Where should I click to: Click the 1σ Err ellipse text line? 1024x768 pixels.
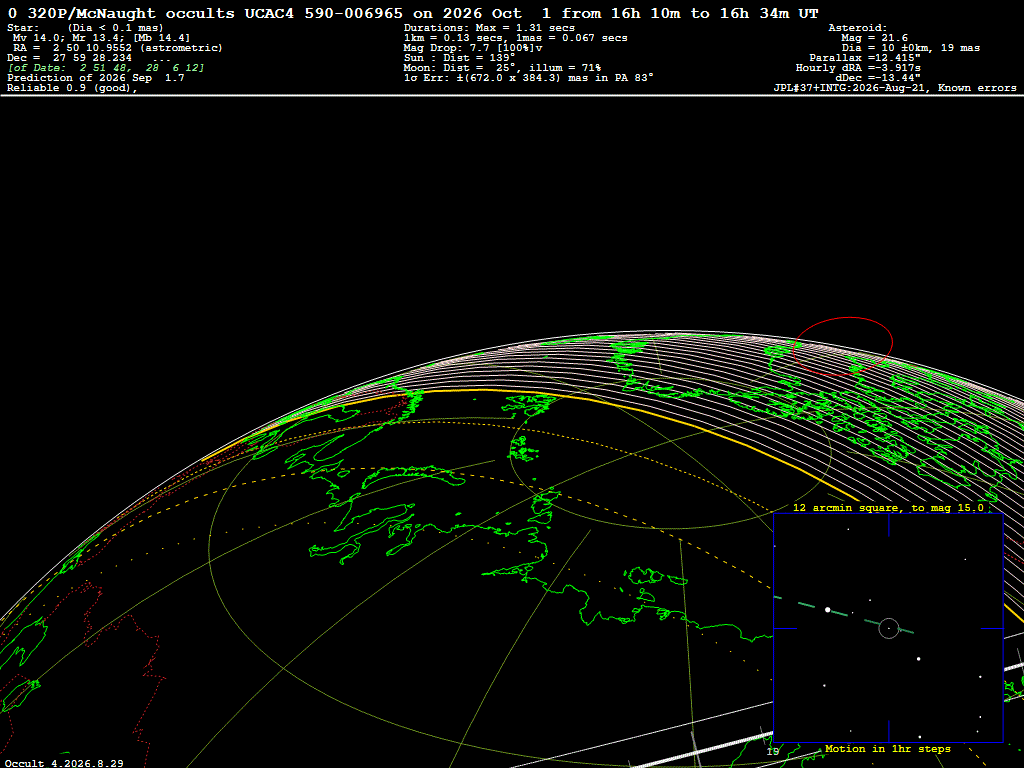coord(528,78)
